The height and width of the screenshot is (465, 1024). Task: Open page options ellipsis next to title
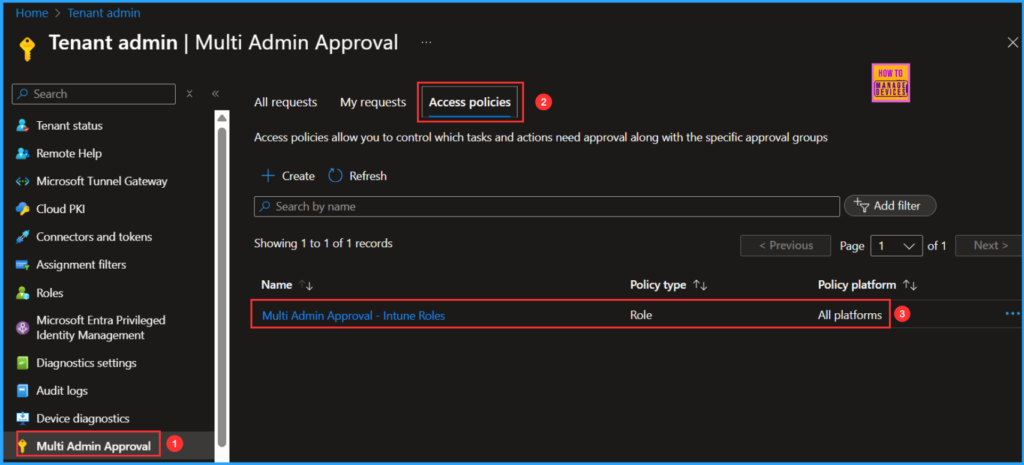(x=426, y=42)
